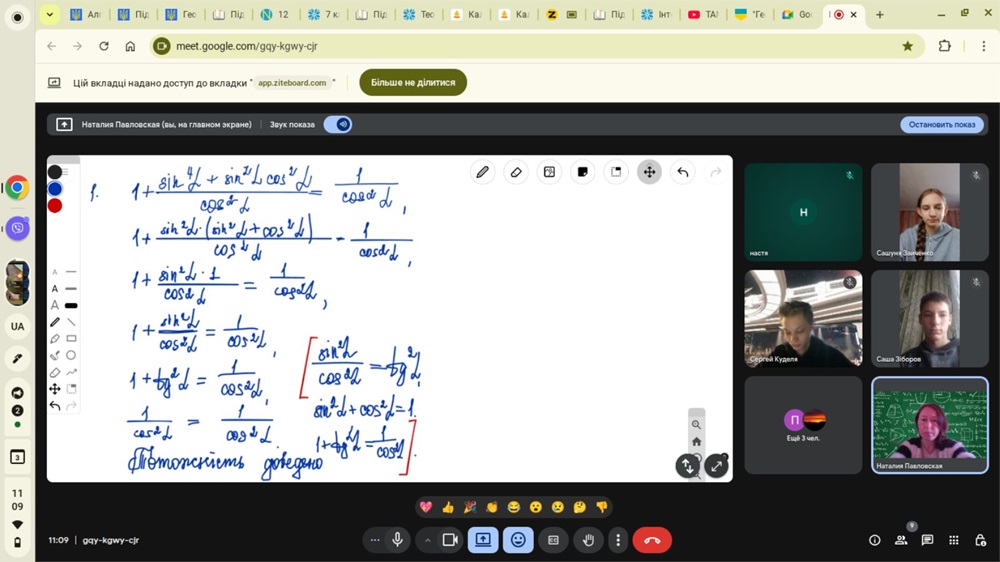Open audio settings ellipsis beside microphone
1000x562 pixels.
[375, 540]
